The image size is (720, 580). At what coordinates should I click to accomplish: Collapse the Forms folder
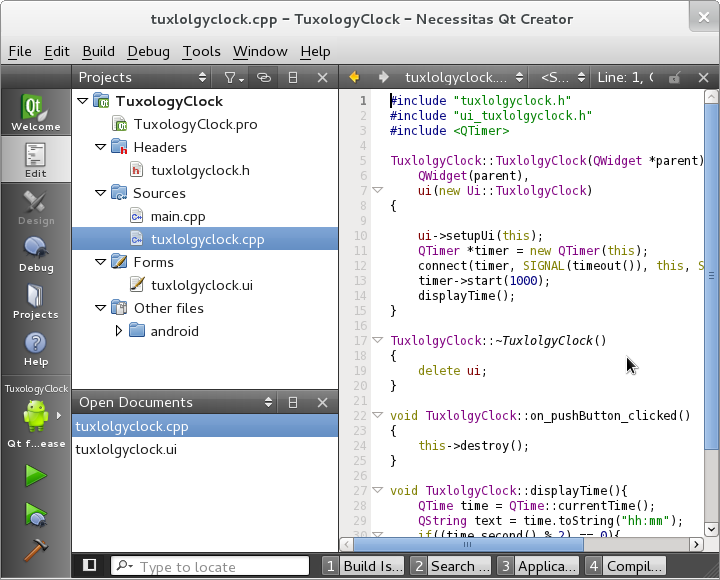[x=101, y=262]
